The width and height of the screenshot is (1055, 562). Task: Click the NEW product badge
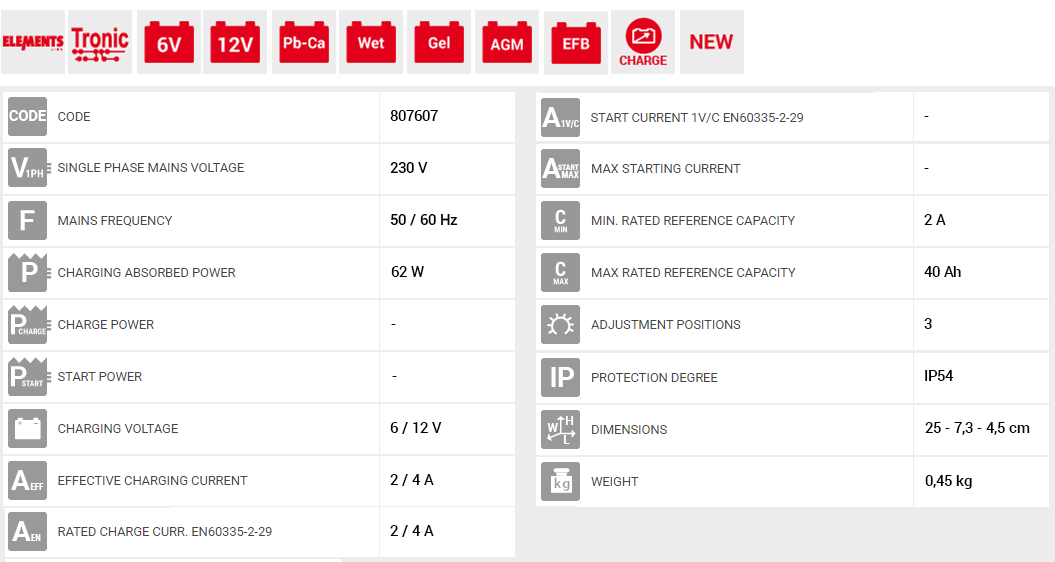coord(711,42)
